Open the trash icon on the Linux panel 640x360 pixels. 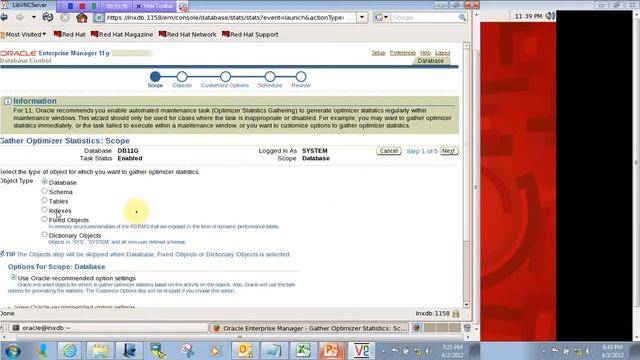(467, 328)
